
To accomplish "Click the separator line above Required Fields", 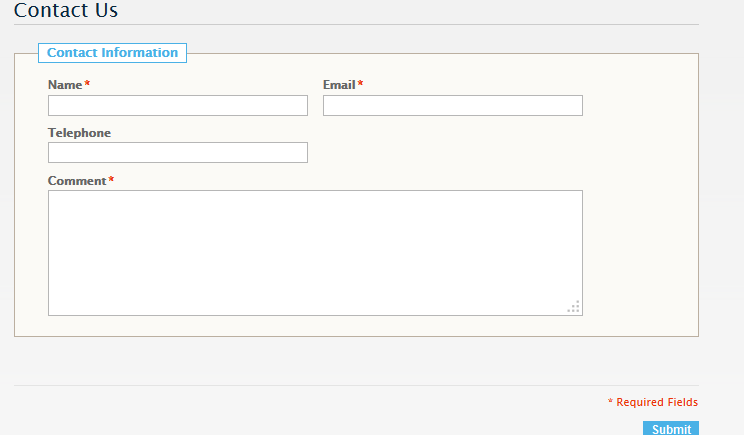I will (356, 385).
